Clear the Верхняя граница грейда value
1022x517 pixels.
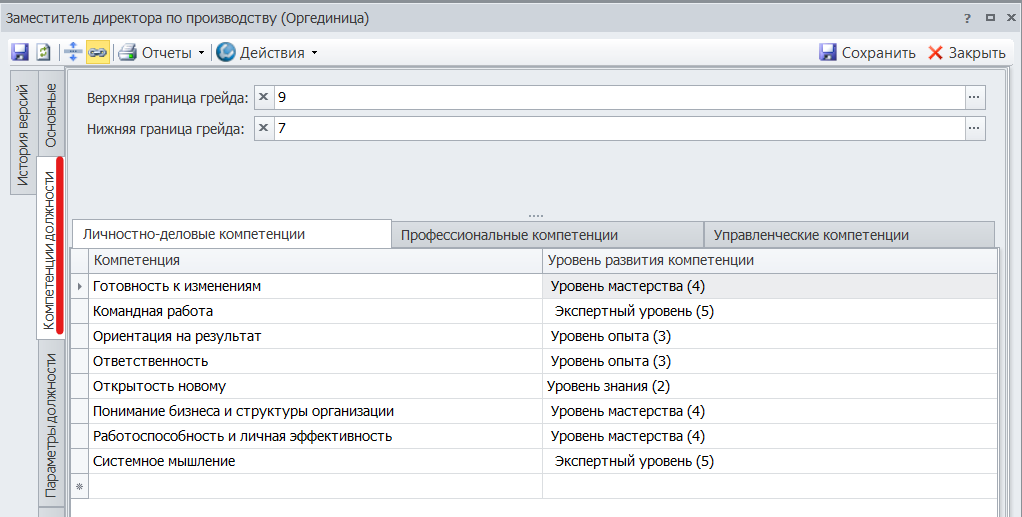point(264,97)
